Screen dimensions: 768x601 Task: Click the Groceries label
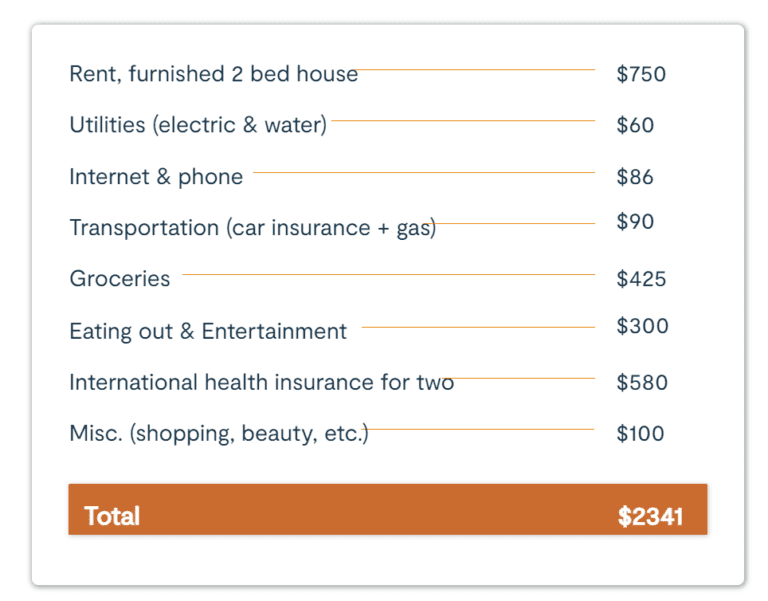[x=120, y=279]
